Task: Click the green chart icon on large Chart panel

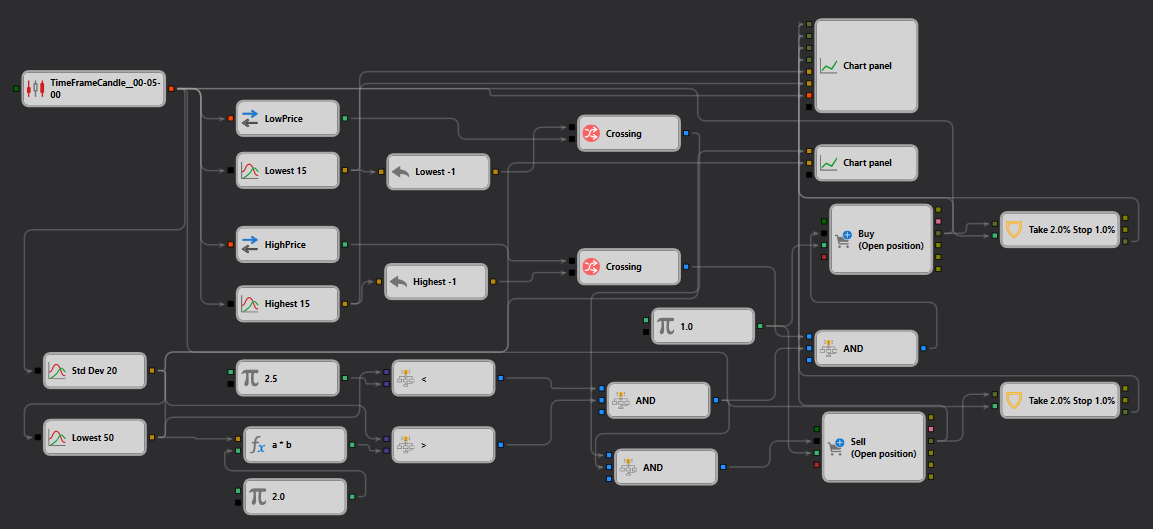Action: tap(829, 66)
